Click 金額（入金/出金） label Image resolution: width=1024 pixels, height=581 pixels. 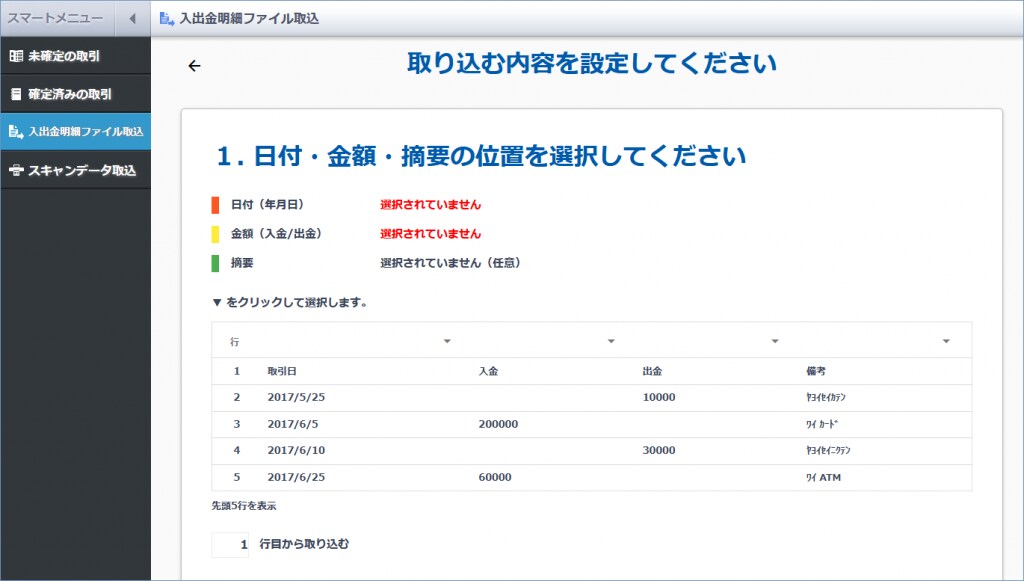click(x=277, y=234)
